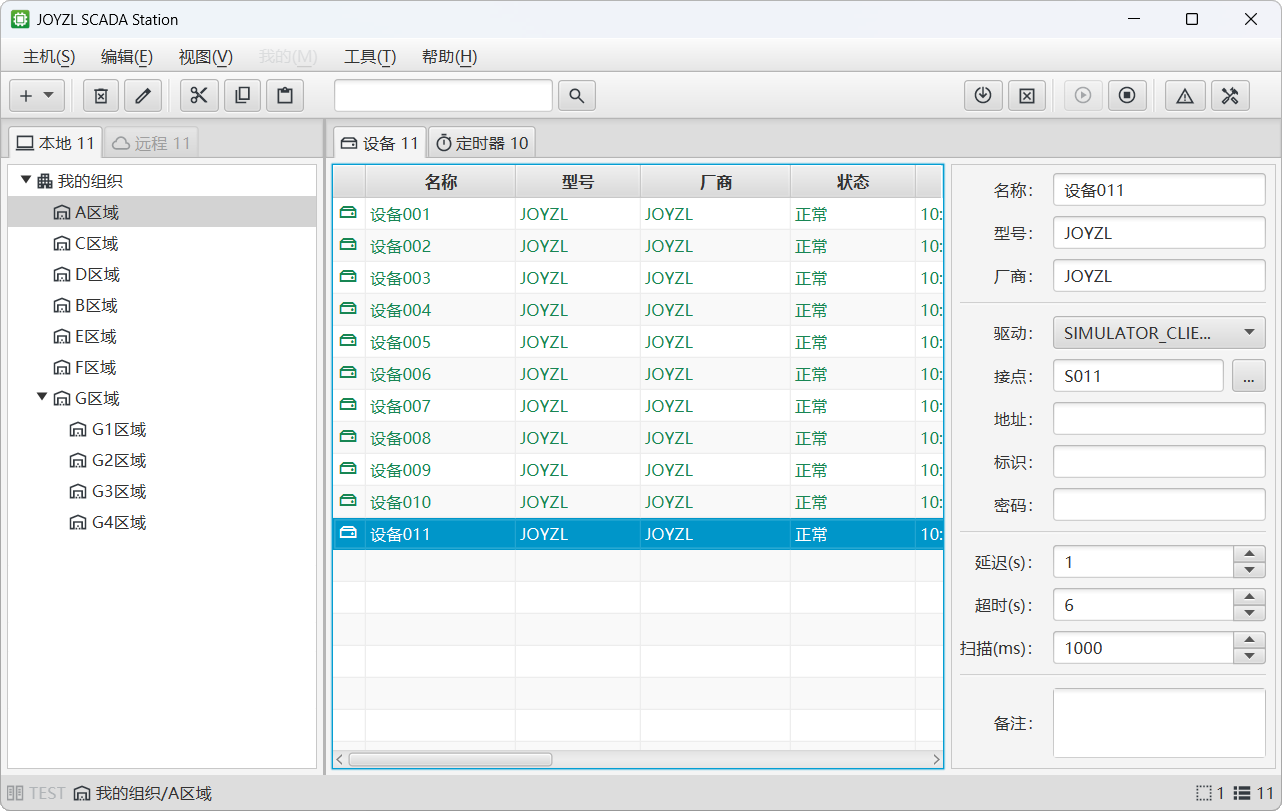Decrease the 延迟(s) spinner value
Screen dimensions: 1282x811
[1249, 570]
